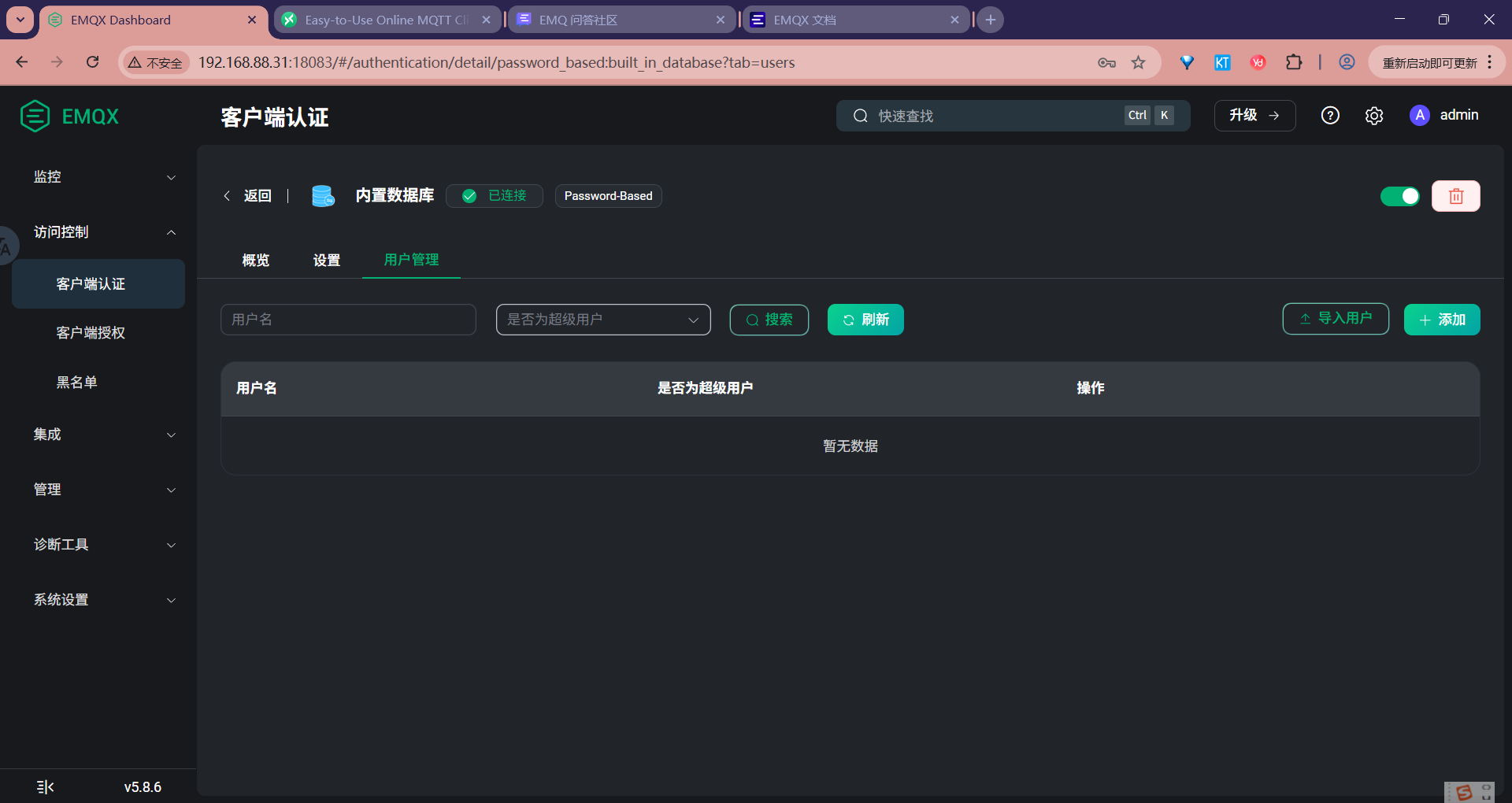1512x803 pixels.
Task: Open the help question mark icon
Action: 1330,115
